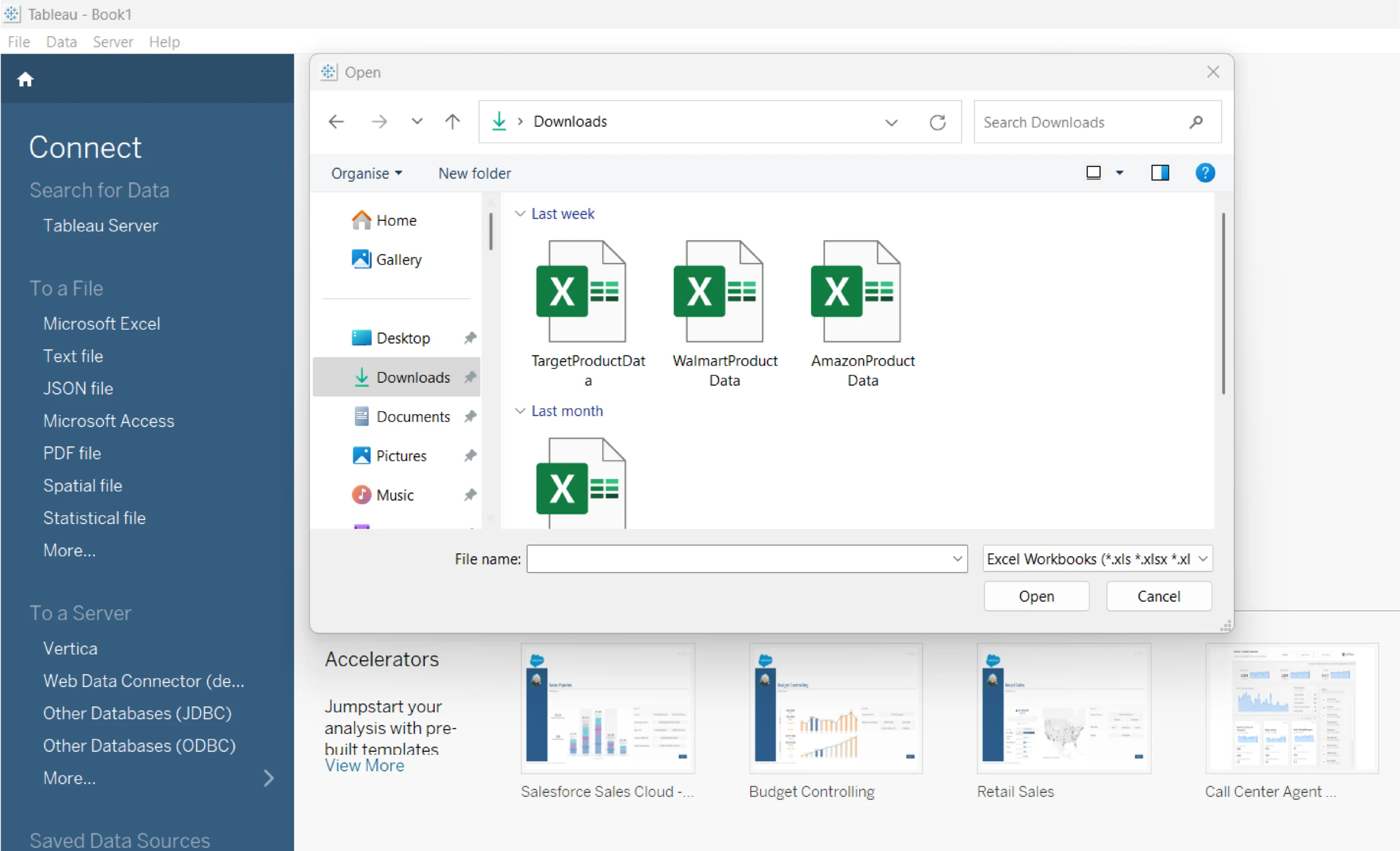This screenshot has height=851, width=1400.
Task: Click the pin icon beside Documents
Action: pos(470,416)
